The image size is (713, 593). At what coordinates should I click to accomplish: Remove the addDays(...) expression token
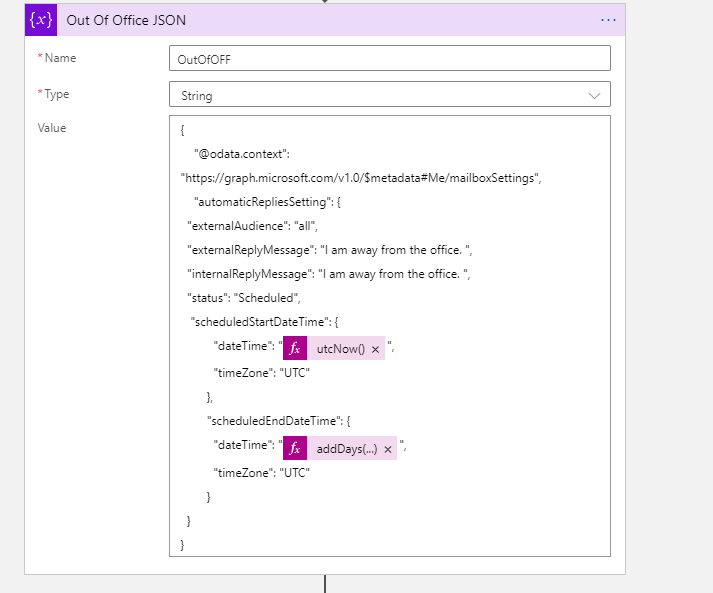387,448
